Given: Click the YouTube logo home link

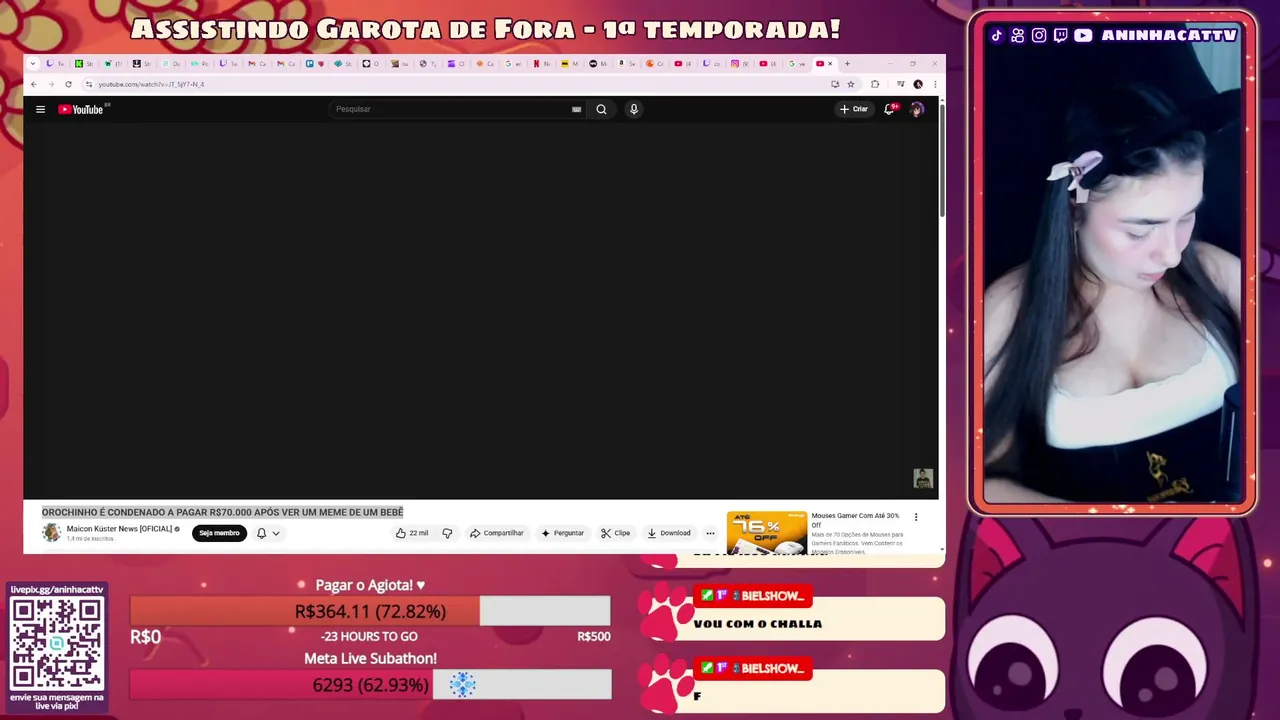Looking at the screenshot, I should pos(81,109).
